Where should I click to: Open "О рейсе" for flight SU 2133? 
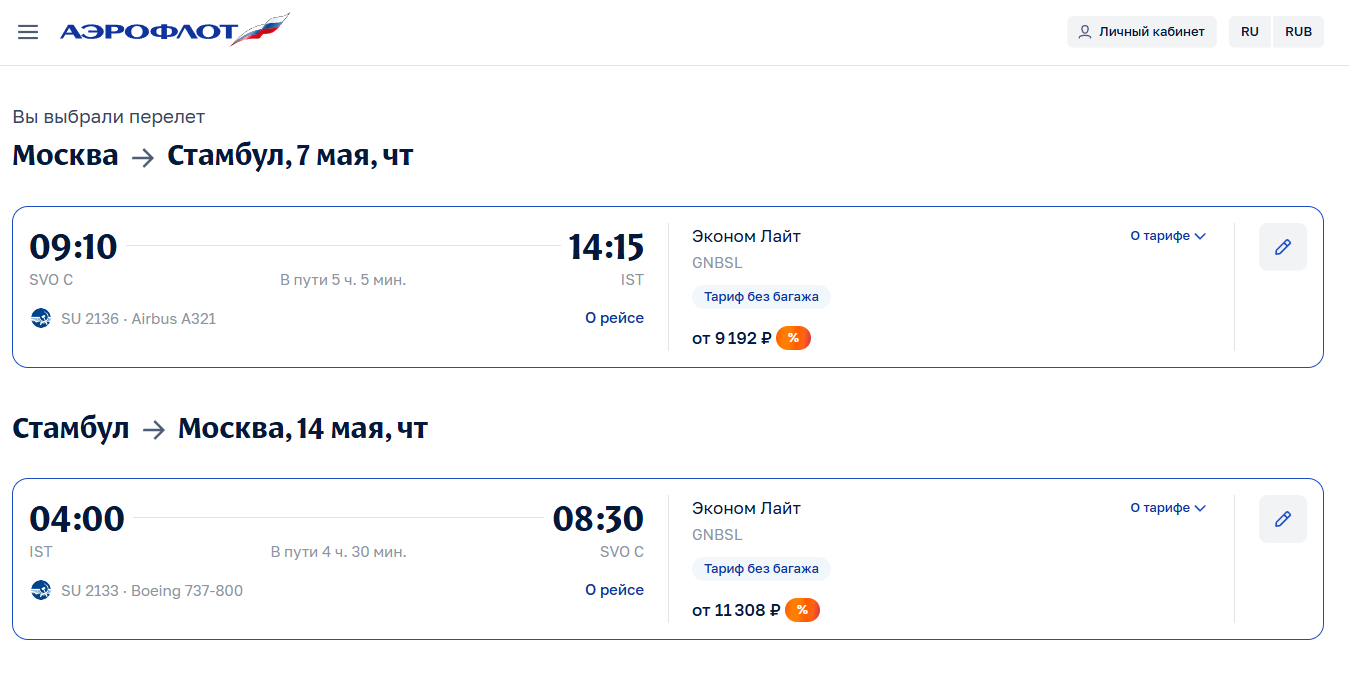(614, 590)
